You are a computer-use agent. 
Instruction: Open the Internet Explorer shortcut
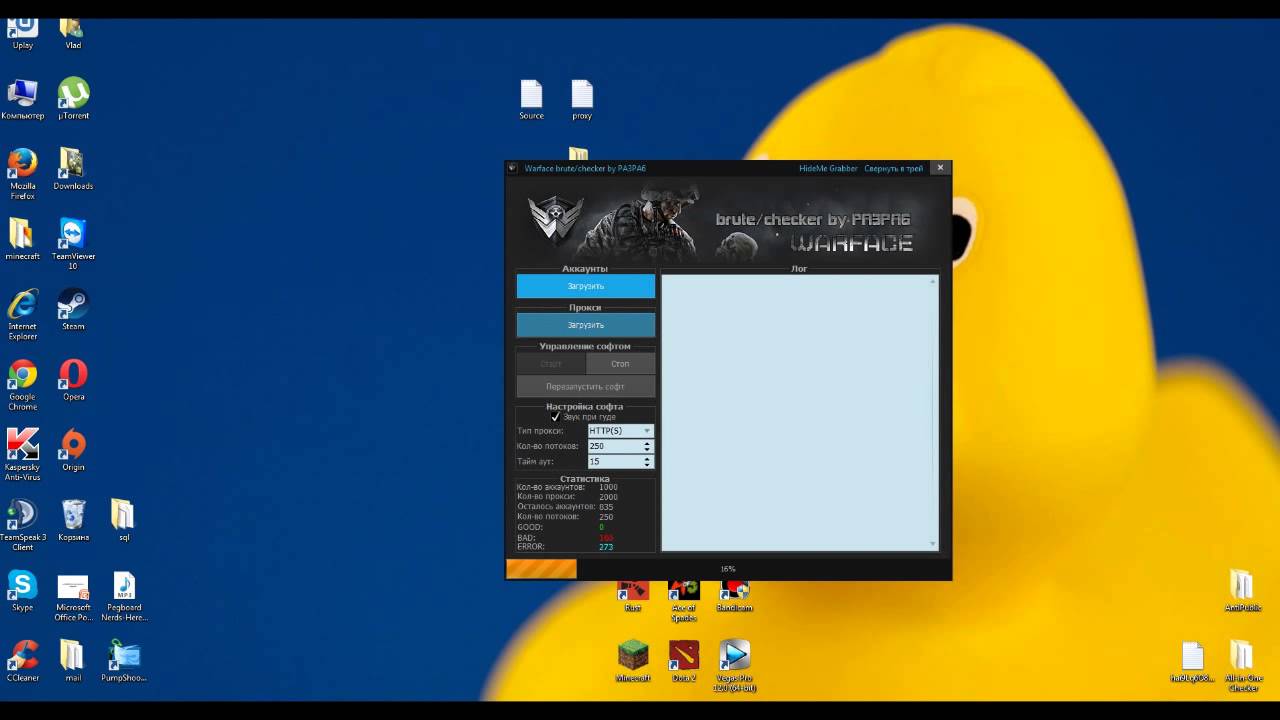22,315
